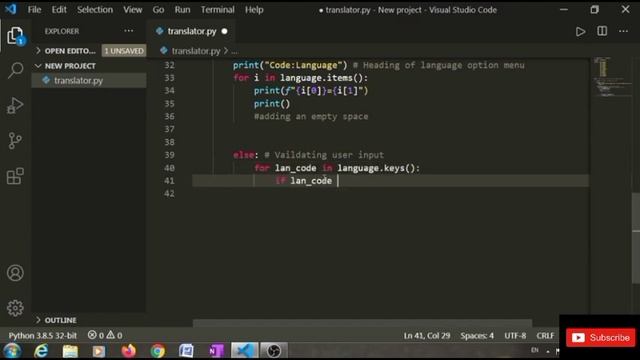Change encoding via UTF-8

pyautogui.click(x=515, y=336)
